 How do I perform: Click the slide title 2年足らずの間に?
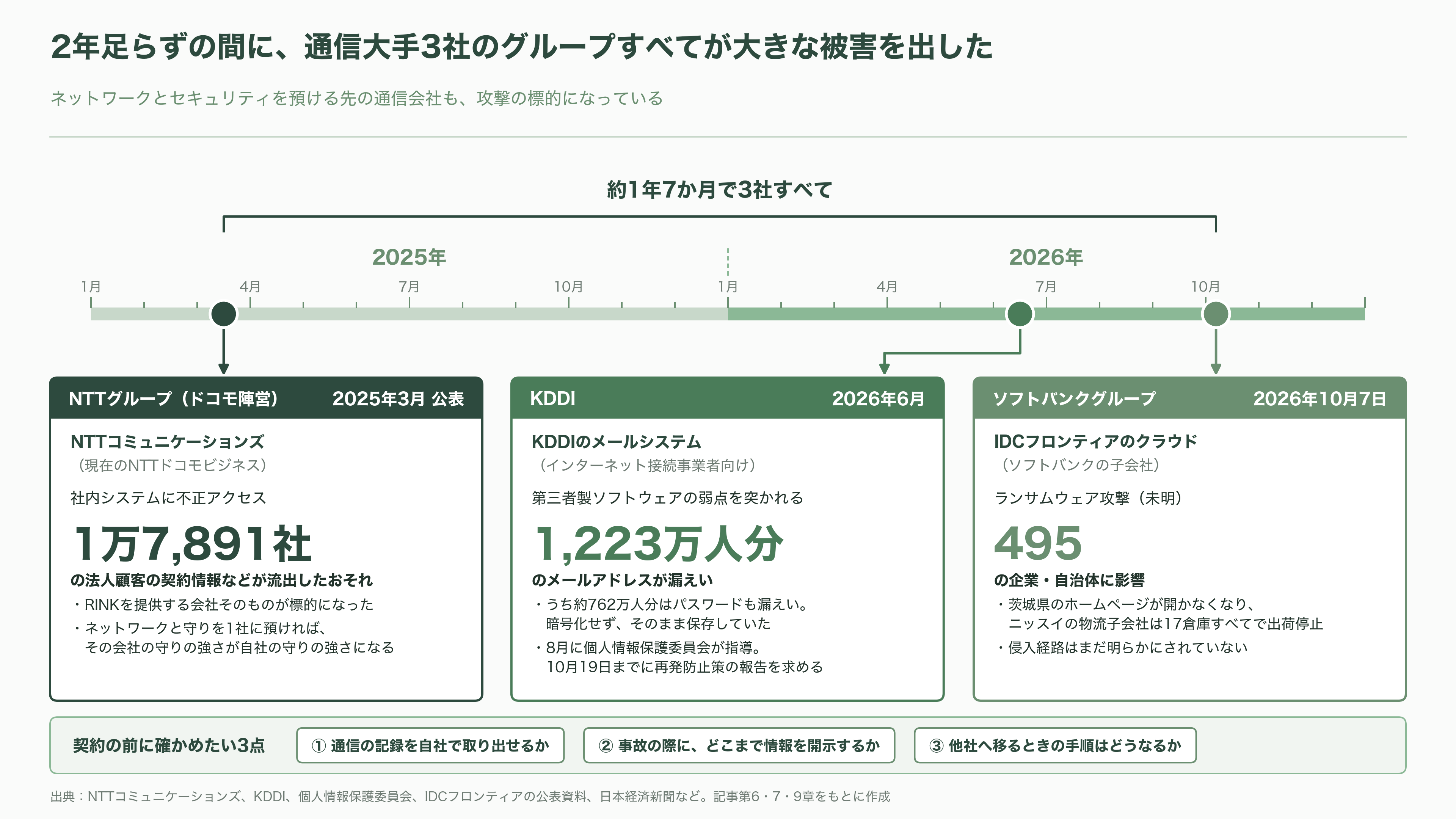click(521, 46)
